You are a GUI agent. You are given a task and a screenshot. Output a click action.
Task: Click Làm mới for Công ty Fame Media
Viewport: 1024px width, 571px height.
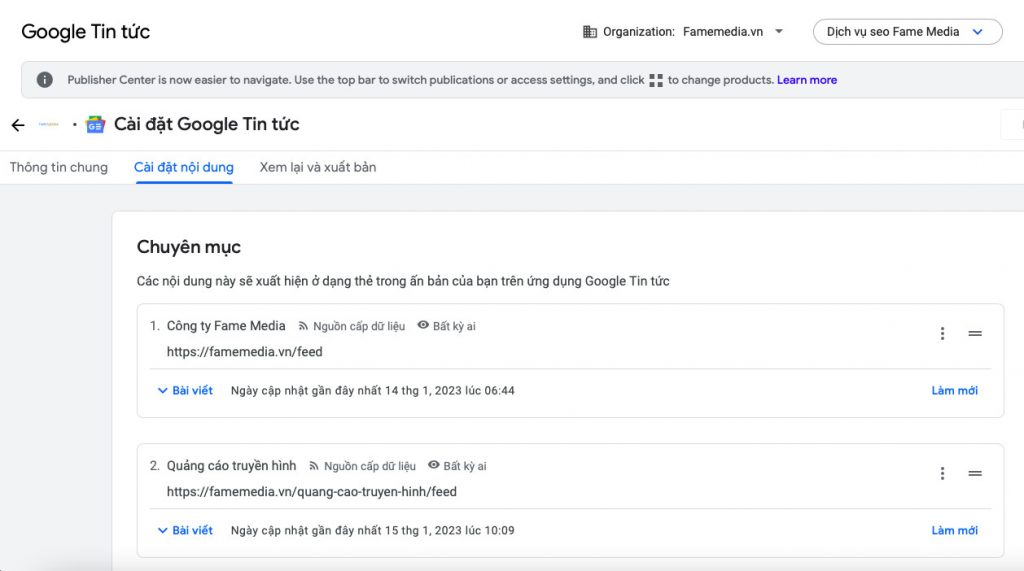(954, 391)
